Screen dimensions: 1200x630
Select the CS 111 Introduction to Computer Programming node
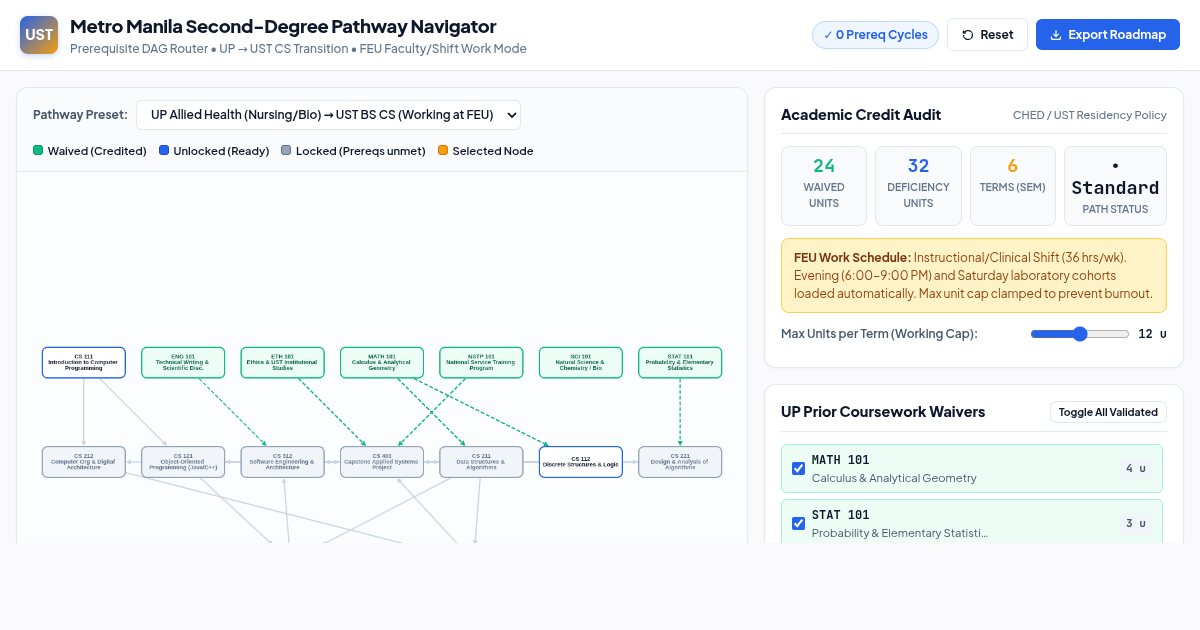coord(84,362)
